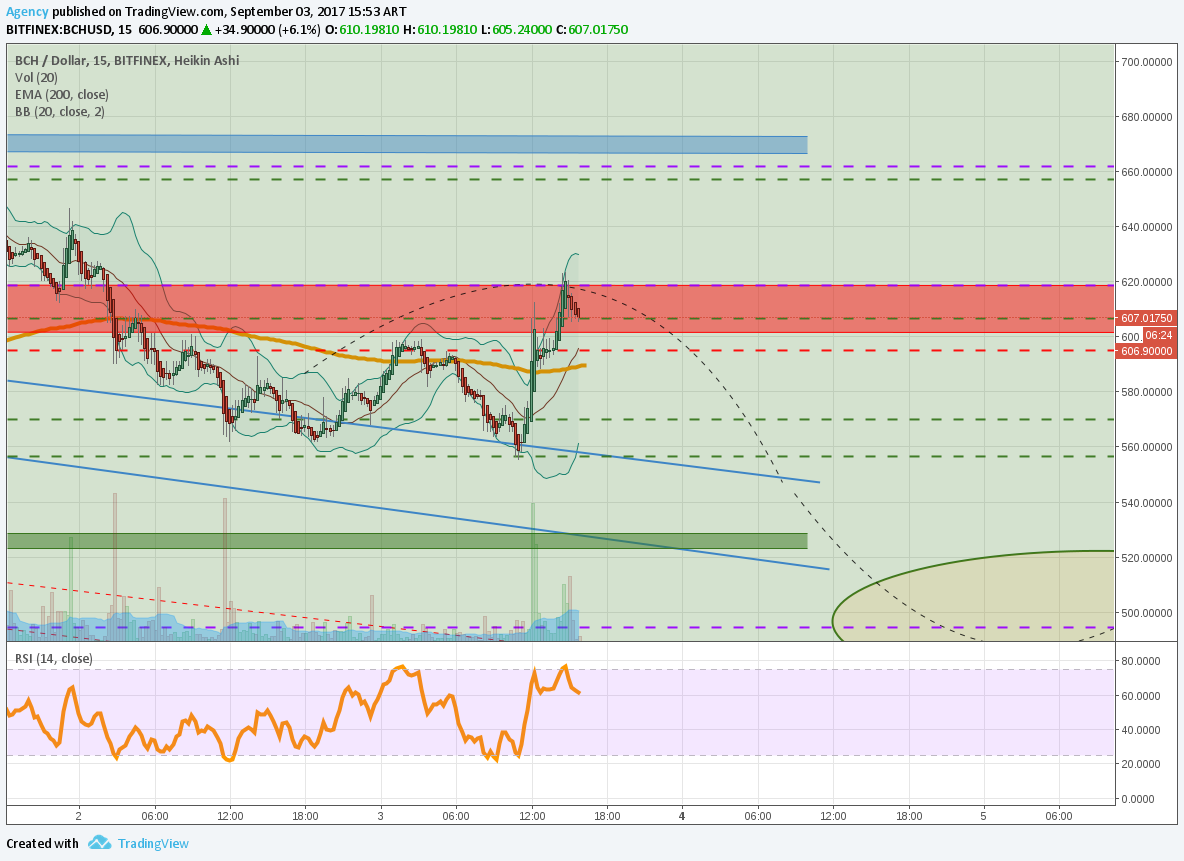The width and height of the screenshot is (1184, 861).
Task: Click the 60.0000 RSI axis label
Action: coord(1141,696)
